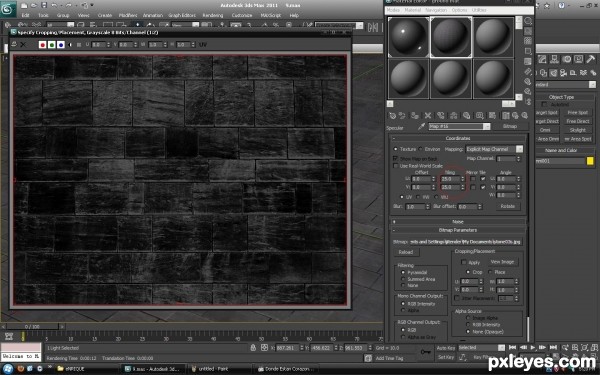The width and height of the screenshot is (600, 375).
Task: Open Material Editor Navigation menu
Action: tap(436, 10)
